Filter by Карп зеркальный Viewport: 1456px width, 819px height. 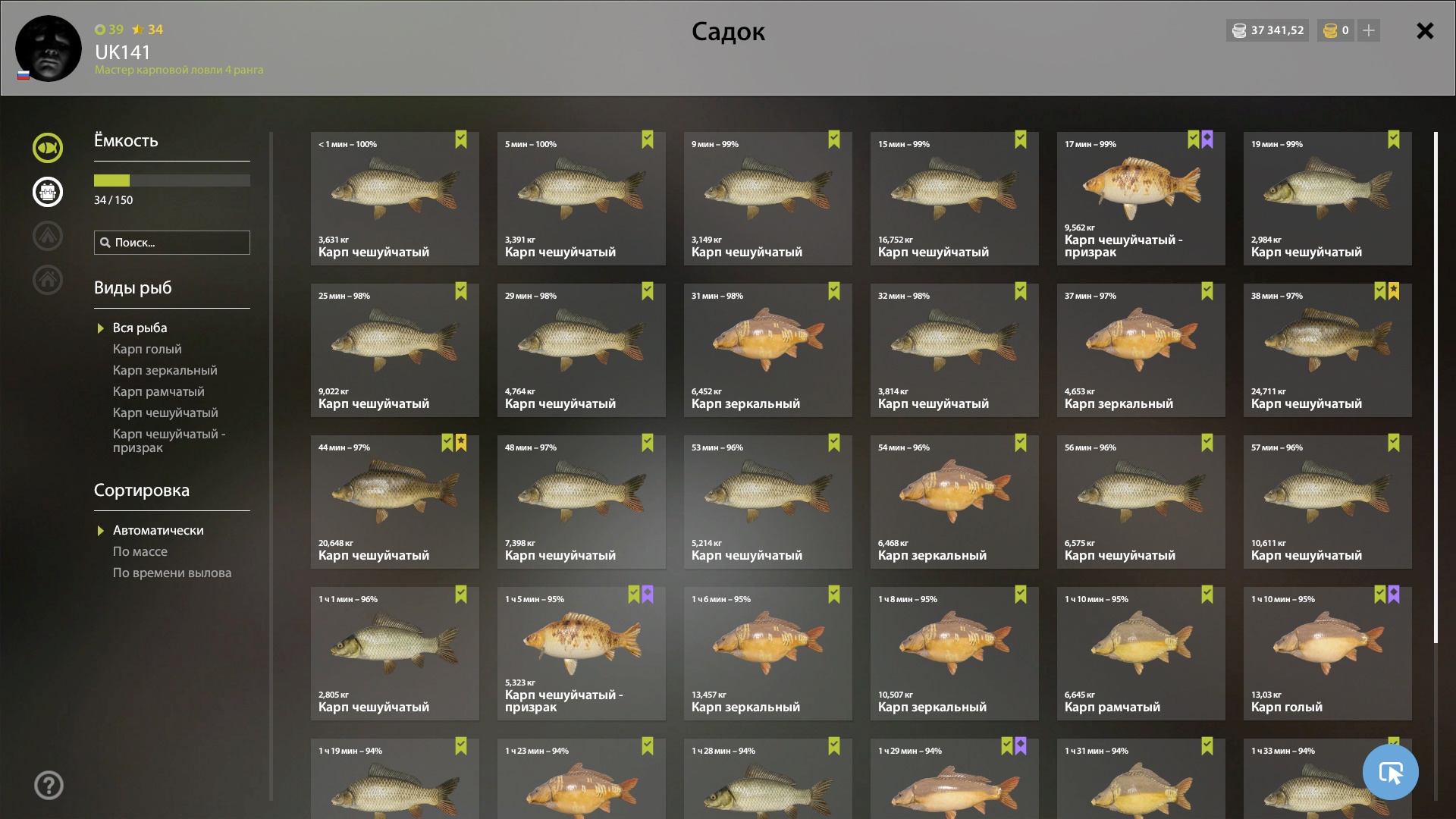click(x=165, y=370)
